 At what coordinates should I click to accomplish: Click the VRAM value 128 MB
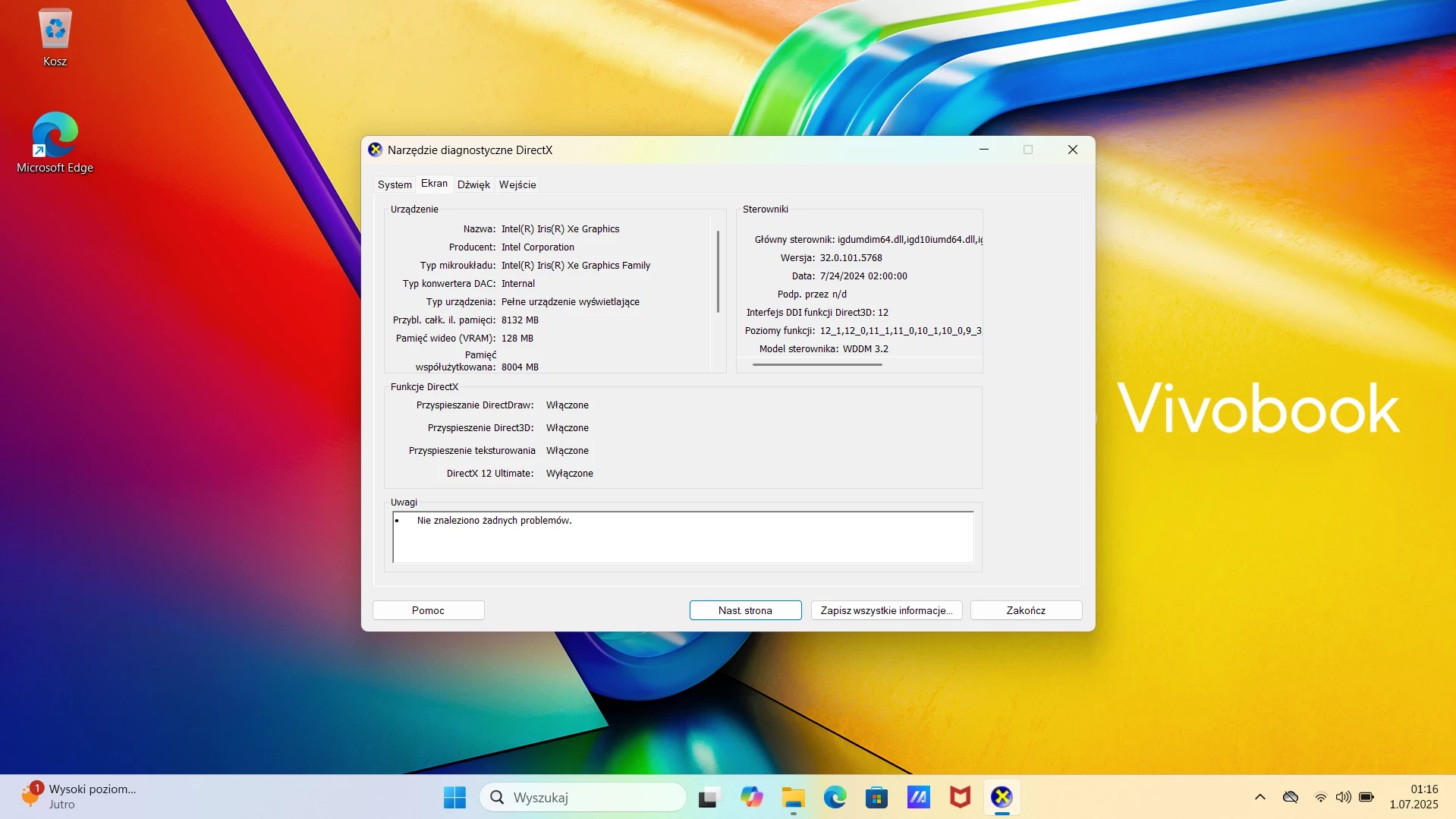(517, 338)
